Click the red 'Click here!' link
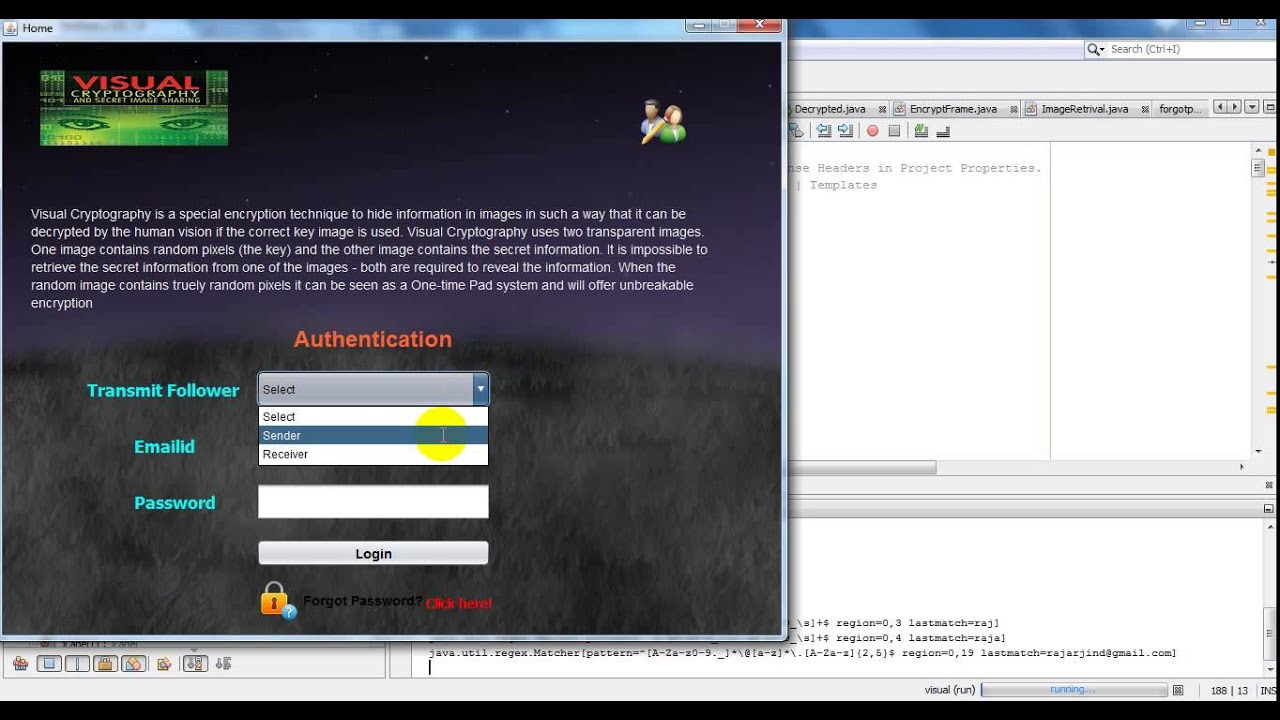 (458, 603)
